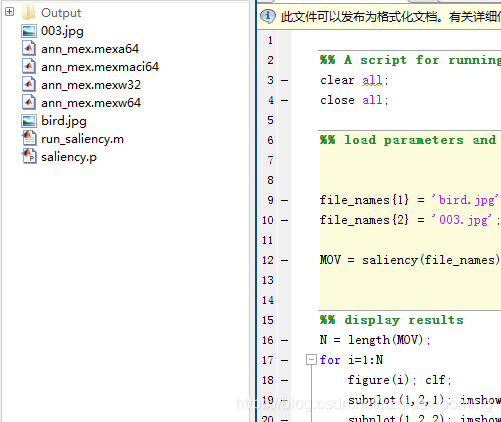Screen dimensions: 501x422
Task: Click the ann_mex.mexmaci64 file icon
Action: coord(29,66)
